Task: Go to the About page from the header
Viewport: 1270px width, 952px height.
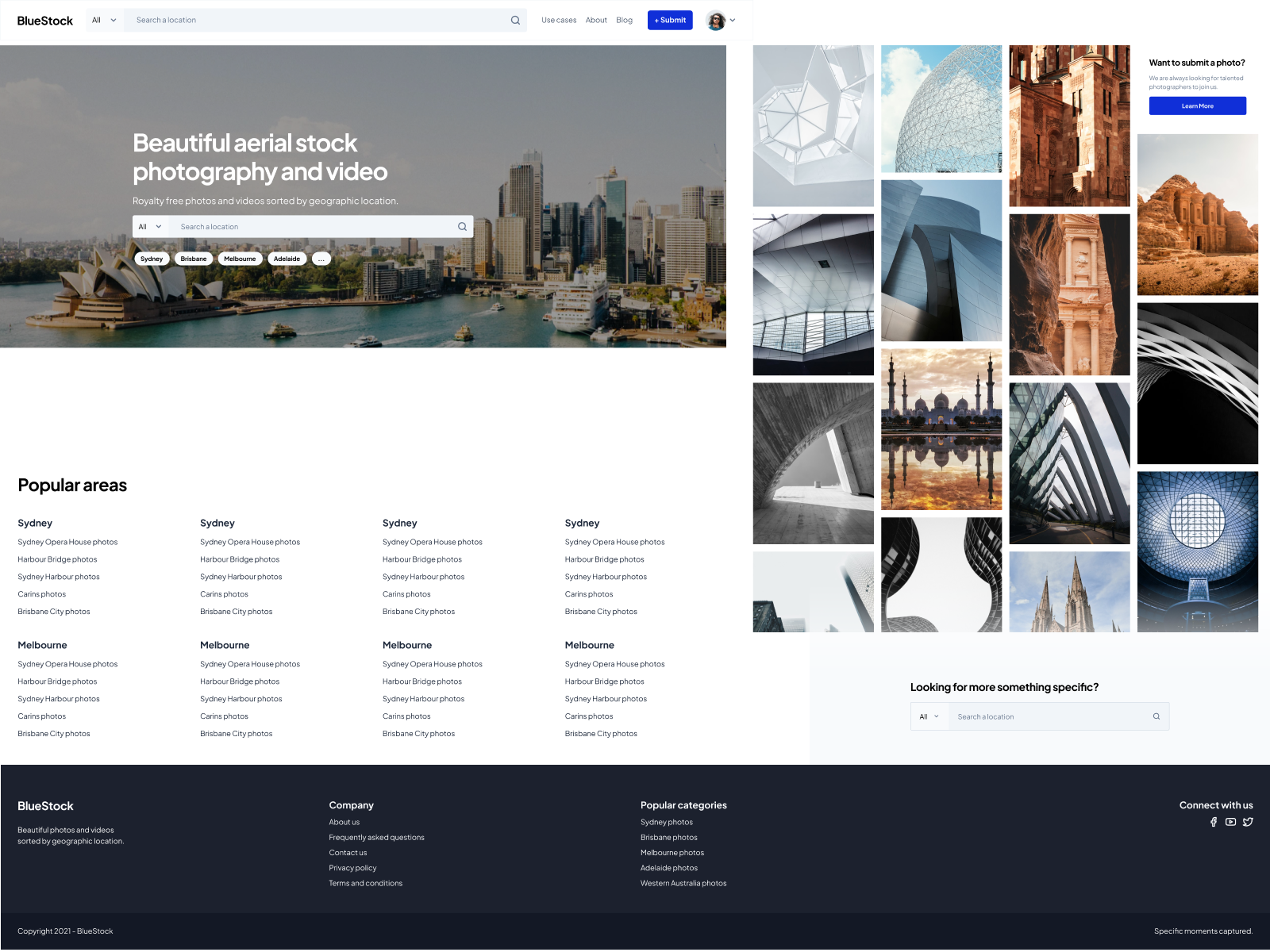Action: tap(596, 21)
